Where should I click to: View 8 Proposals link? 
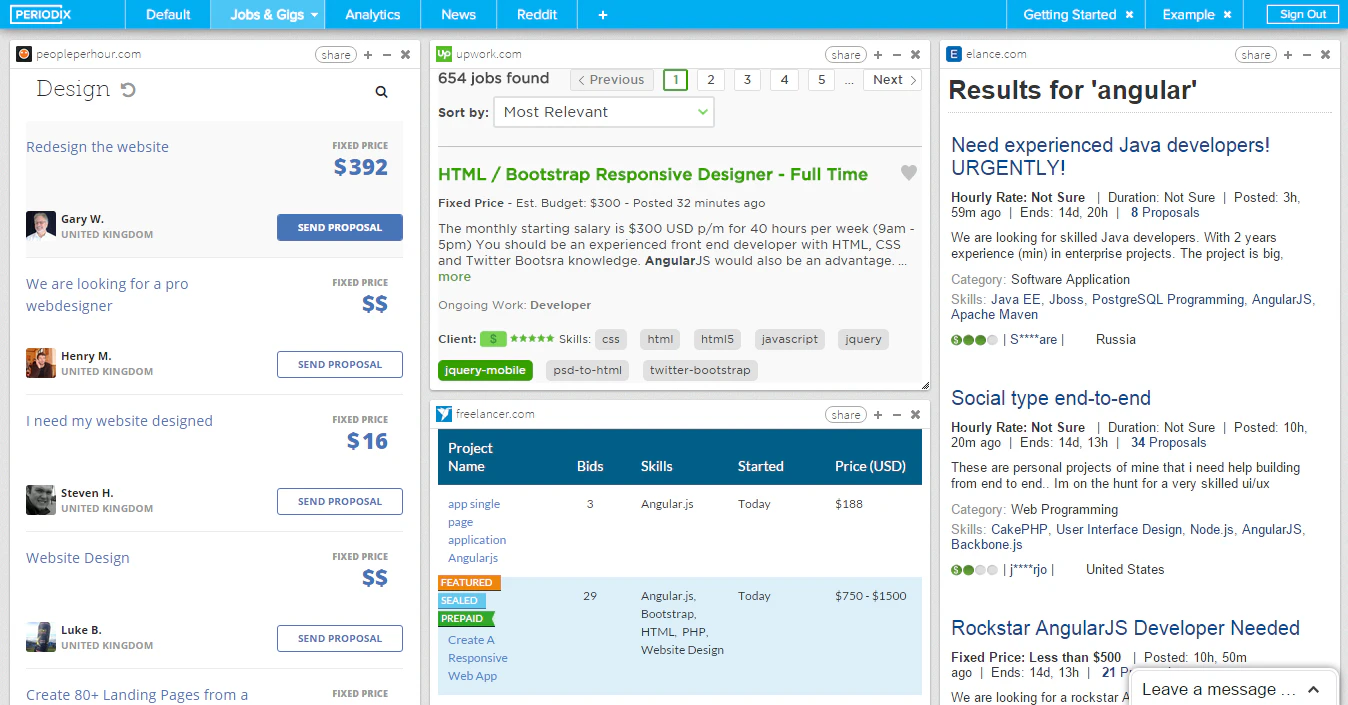tap(1165, 212)
